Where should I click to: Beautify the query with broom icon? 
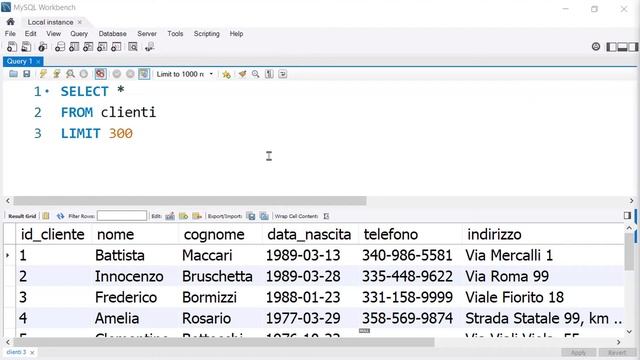point(242,74)
